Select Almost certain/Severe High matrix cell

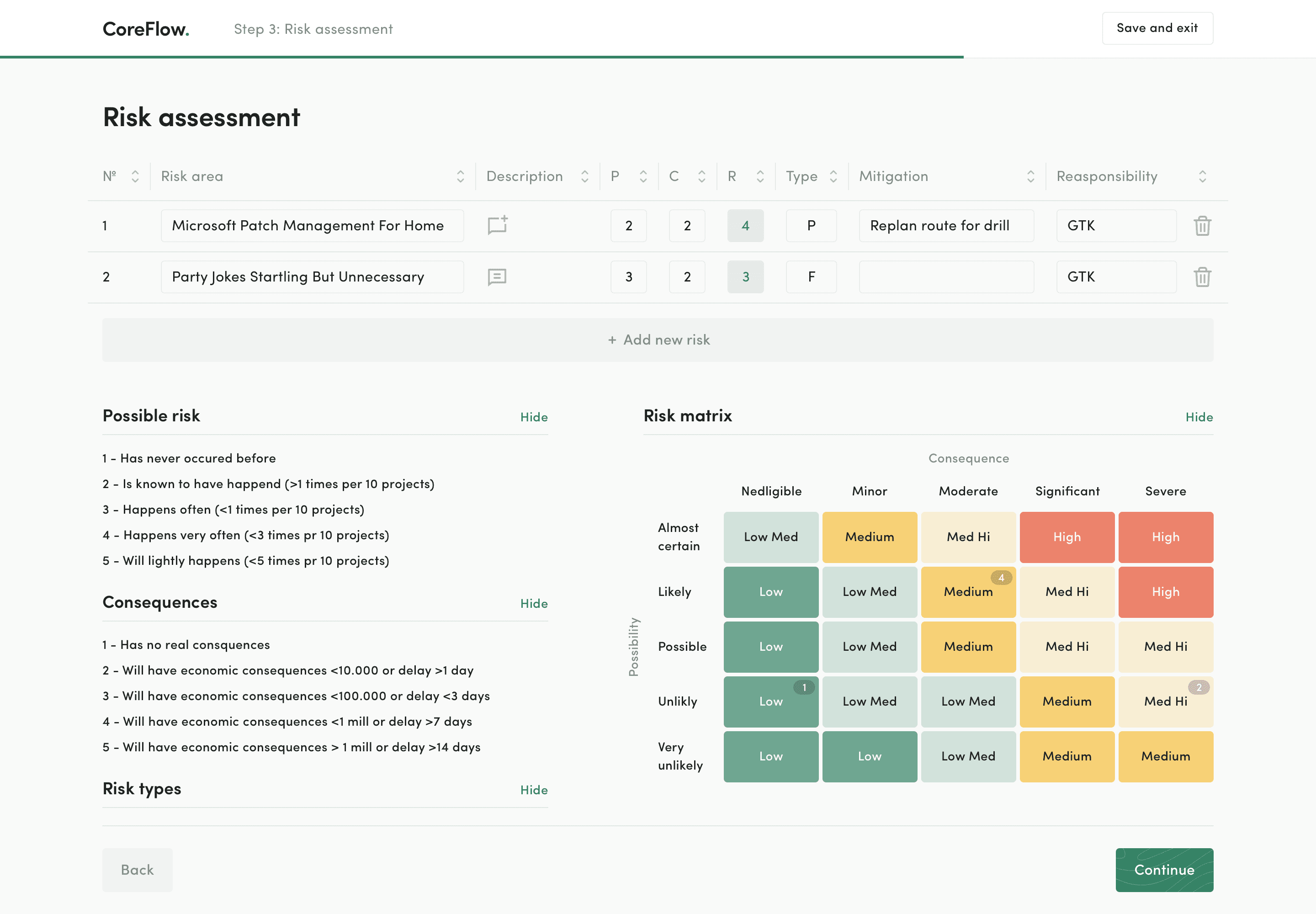[x=1165, y=537]
